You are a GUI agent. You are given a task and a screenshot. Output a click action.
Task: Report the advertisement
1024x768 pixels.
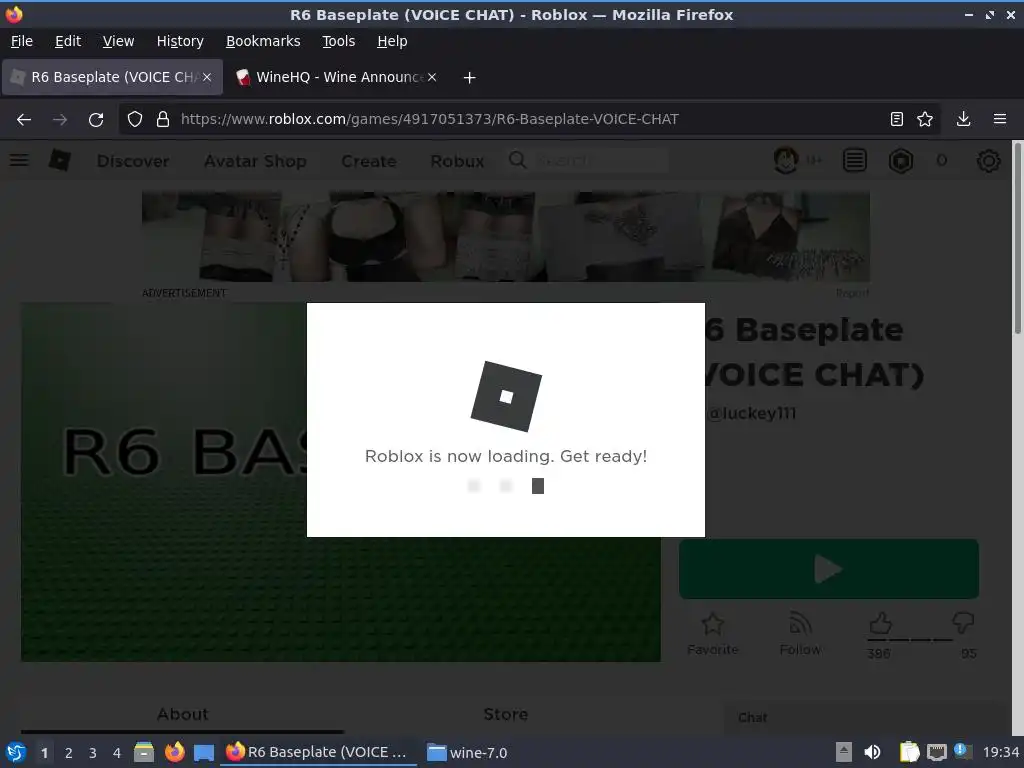point(852,293)
